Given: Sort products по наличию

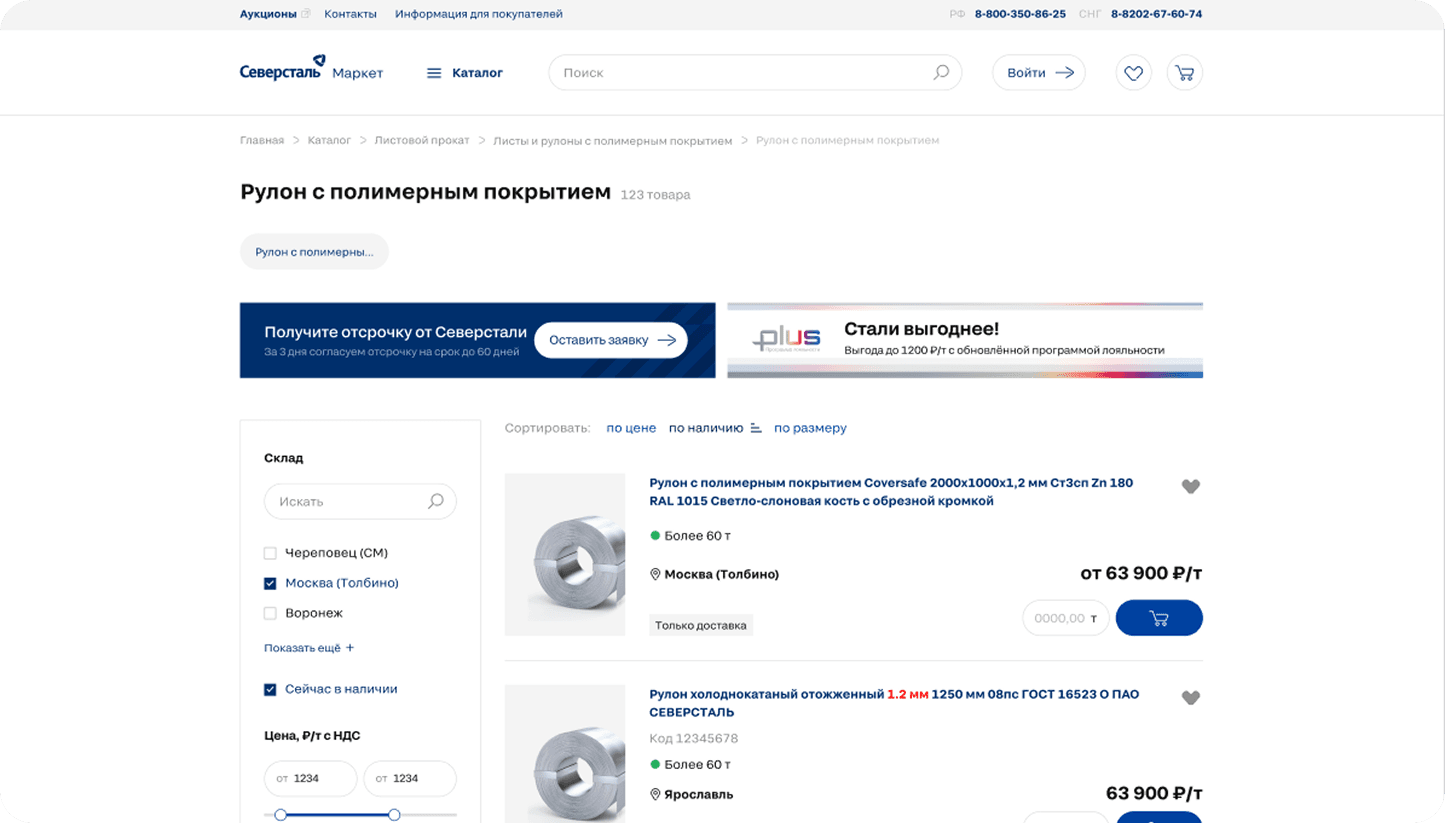Looking at the screenshot, I should click(x=706, y=428).
